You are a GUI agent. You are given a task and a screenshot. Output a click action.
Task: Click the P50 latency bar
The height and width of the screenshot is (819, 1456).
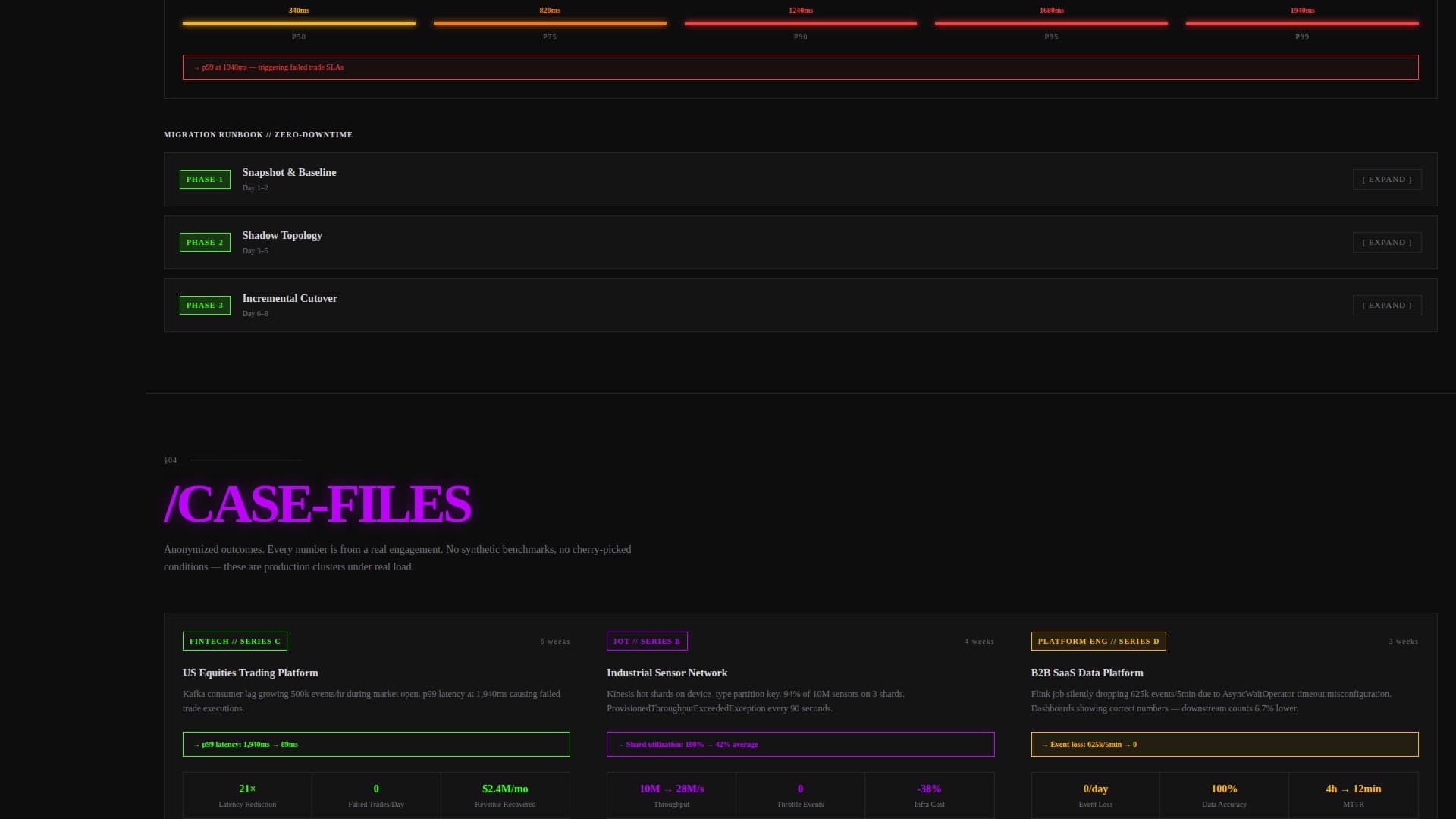299,24
